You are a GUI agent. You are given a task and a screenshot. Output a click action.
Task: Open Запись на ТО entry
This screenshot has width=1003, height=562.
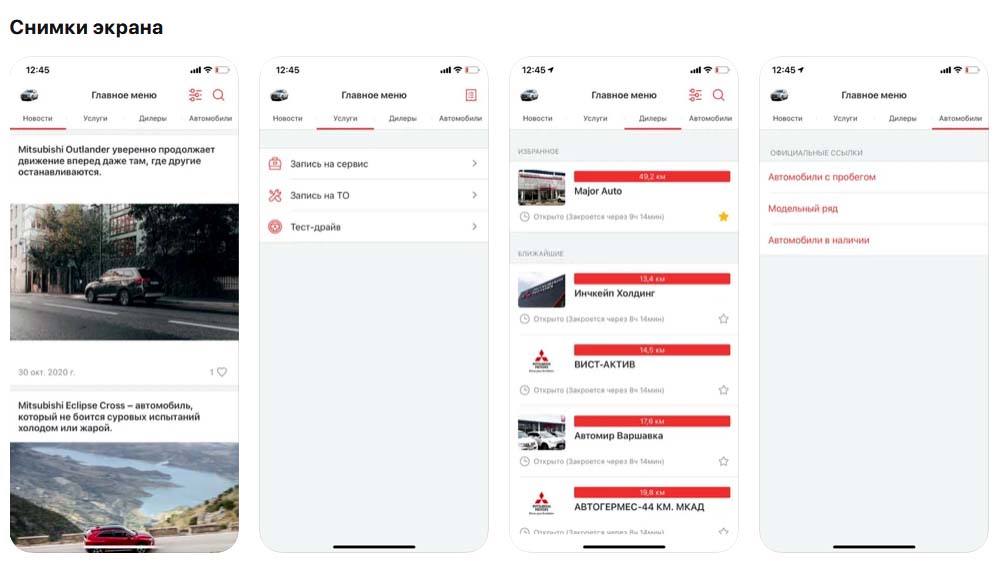point(374,195)
